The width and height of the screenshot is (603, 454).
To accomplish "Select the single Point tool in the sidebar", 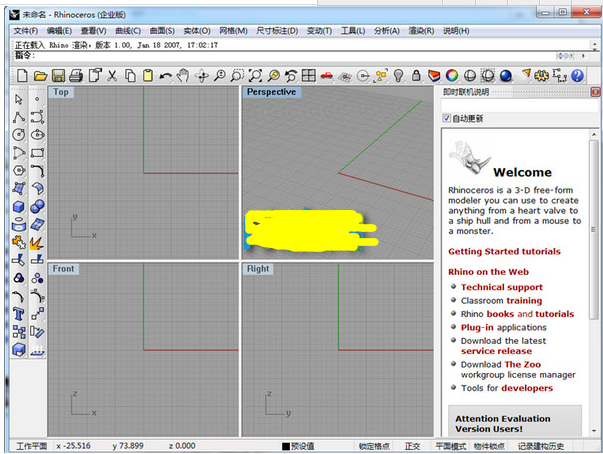I will coord(37,99).
